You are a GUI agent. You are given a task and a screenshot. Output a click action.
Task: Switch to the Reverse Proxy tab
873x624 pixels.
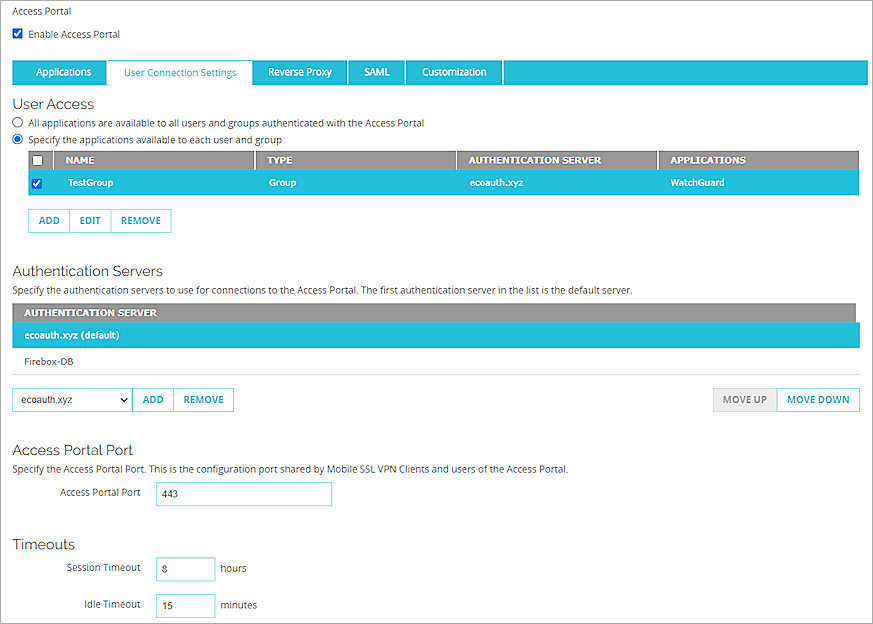pos(299,72)
